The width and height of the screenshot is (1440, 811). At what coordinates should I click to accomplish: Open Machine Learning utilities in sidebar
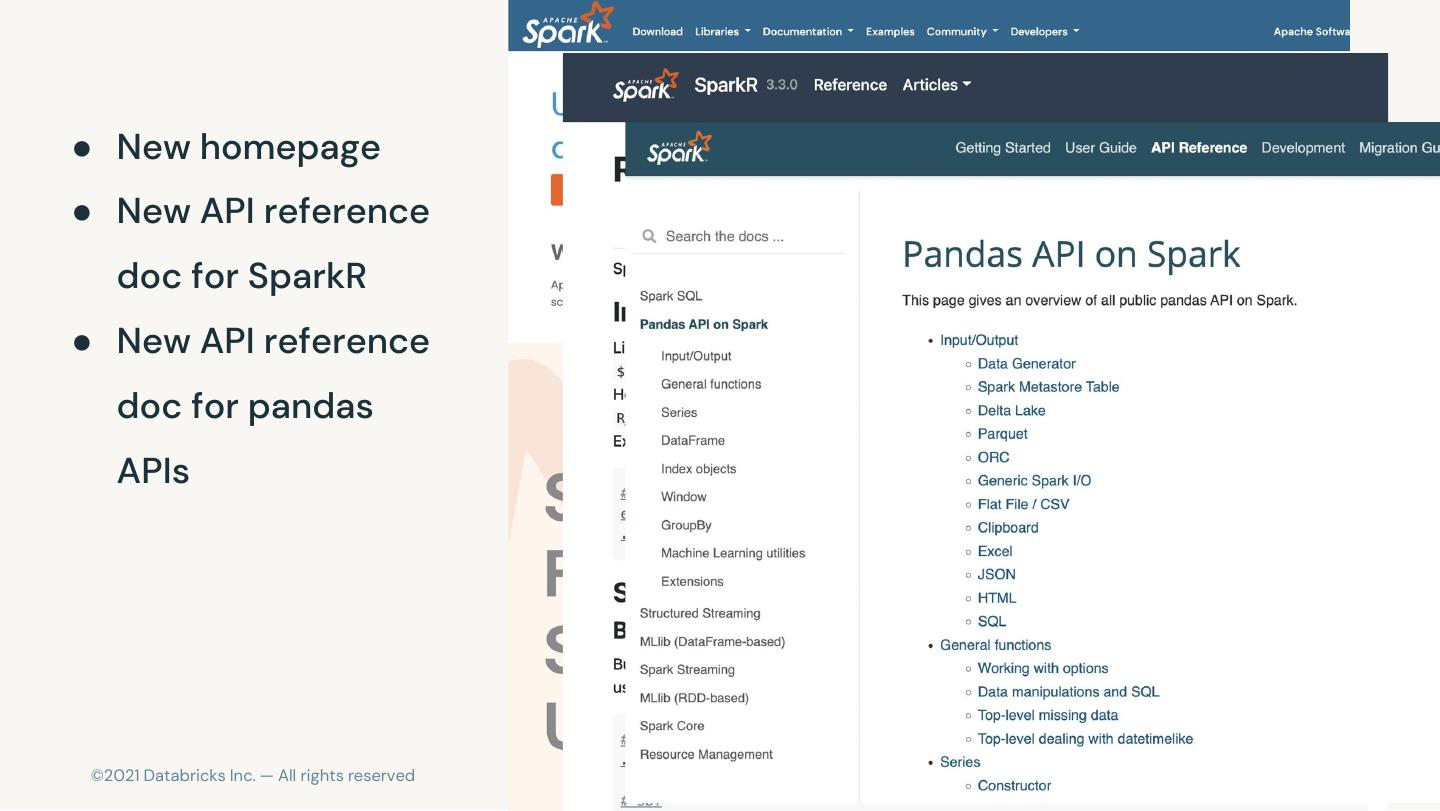click(733, 553)
